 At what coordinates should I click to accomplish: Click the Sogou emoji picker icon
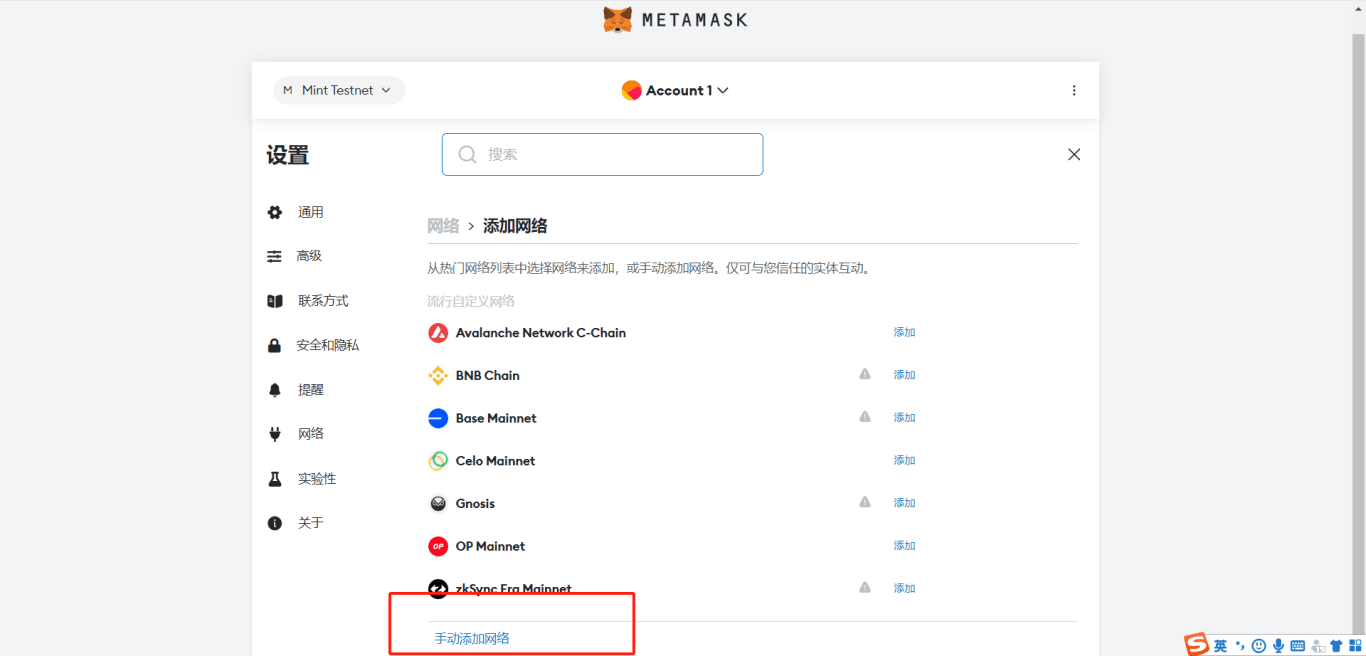1258,645
